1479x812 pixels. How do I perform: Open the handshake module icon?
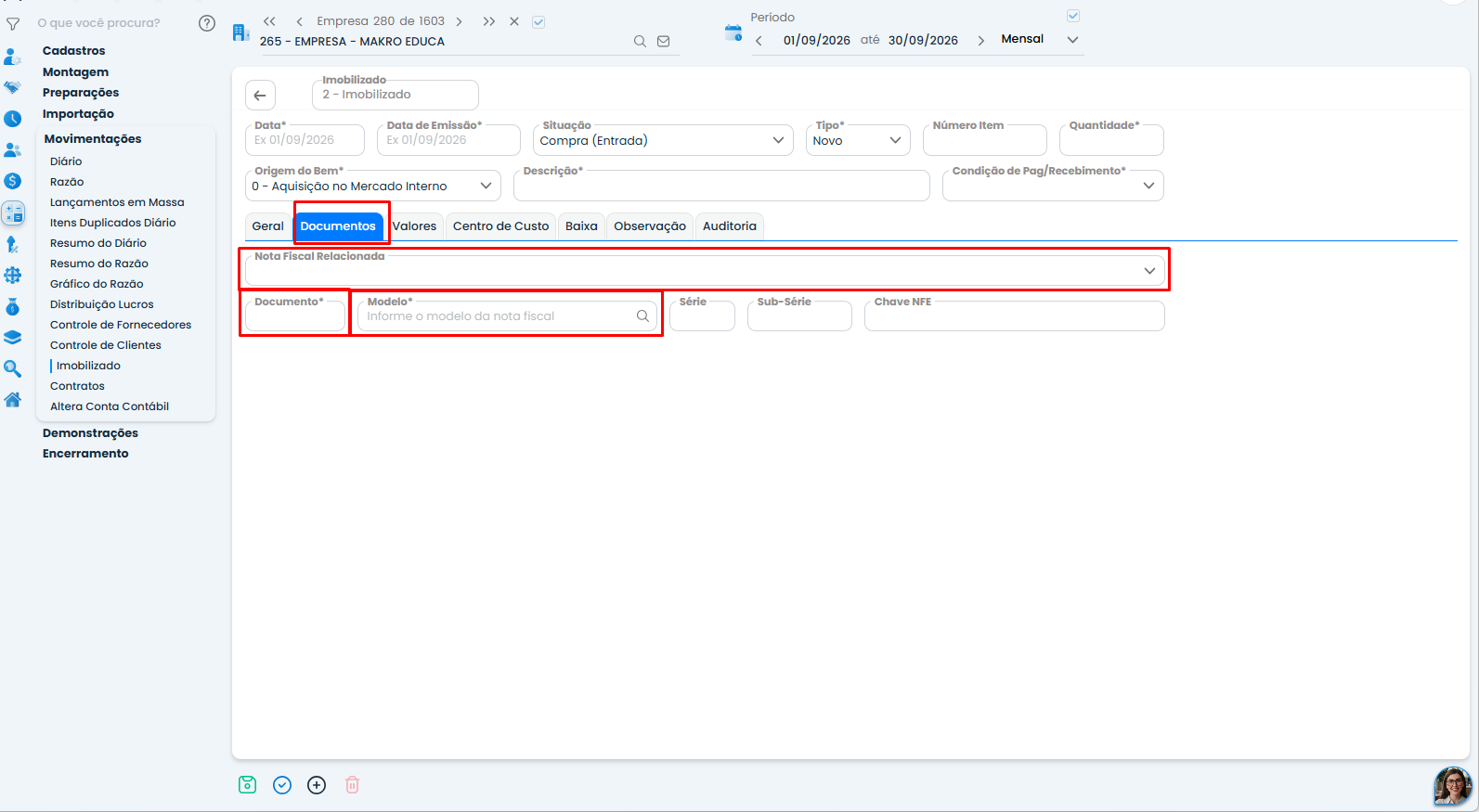13,87
